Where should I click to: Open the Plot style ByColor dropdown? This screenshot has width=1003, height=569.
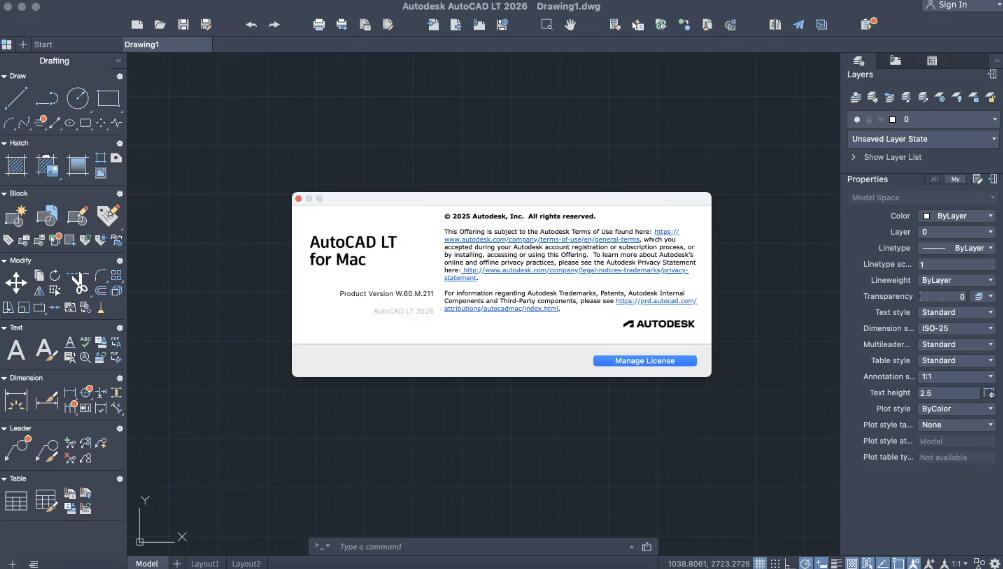pyautogui.click(x=957, y=409)
